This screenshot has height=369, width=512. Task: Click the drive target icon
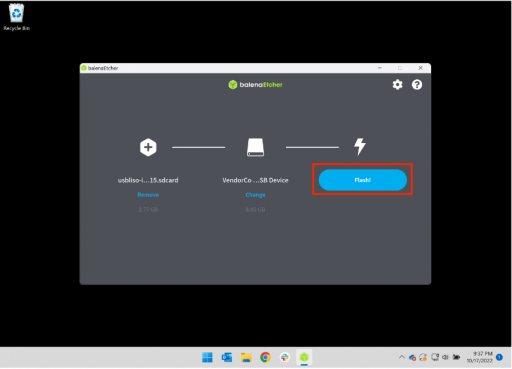coord(255,147)
